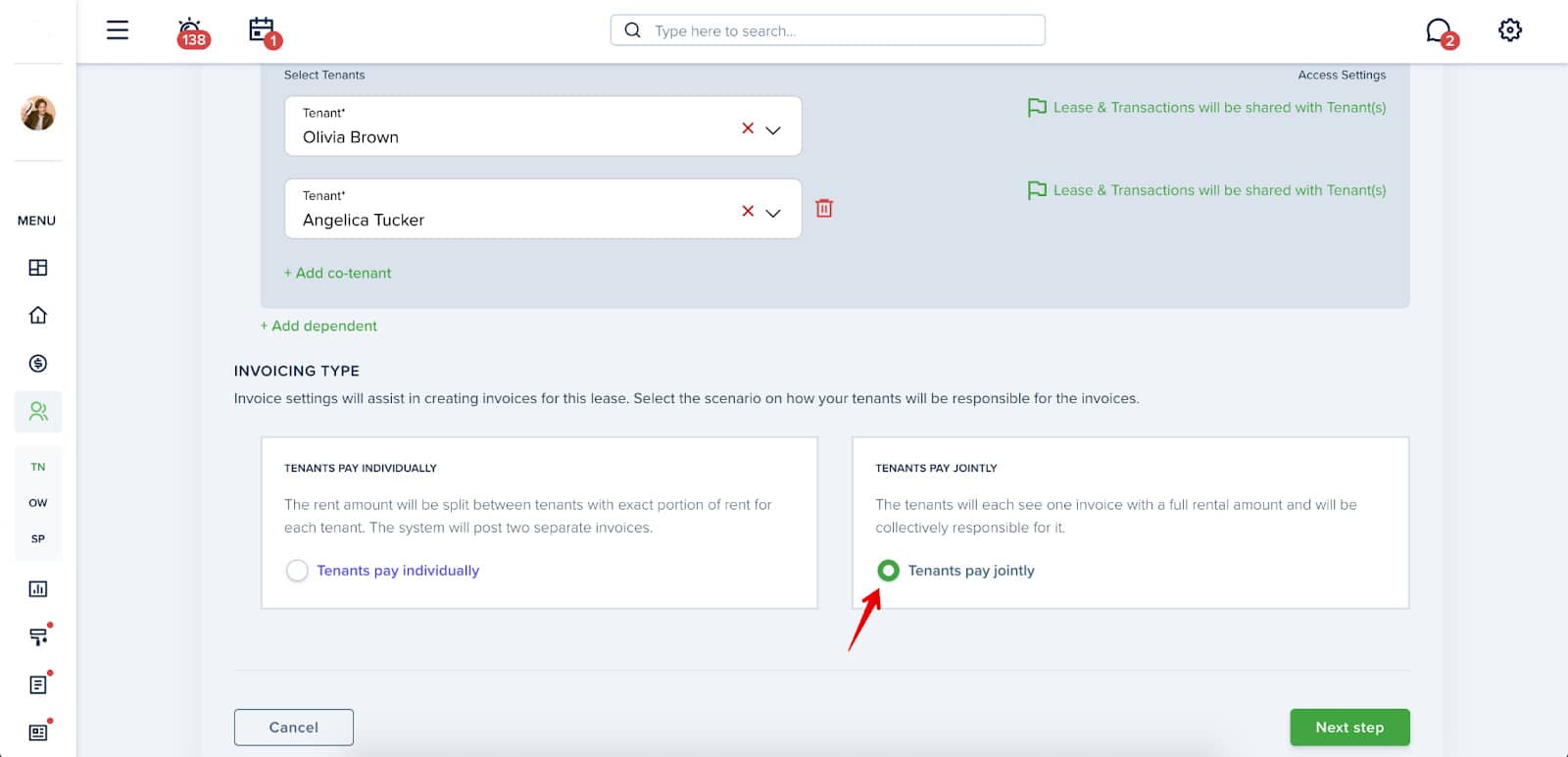Open the contacts people icon in sidebar
The width and height of the screenshot is (1568, 757).
tap(38, 412)
